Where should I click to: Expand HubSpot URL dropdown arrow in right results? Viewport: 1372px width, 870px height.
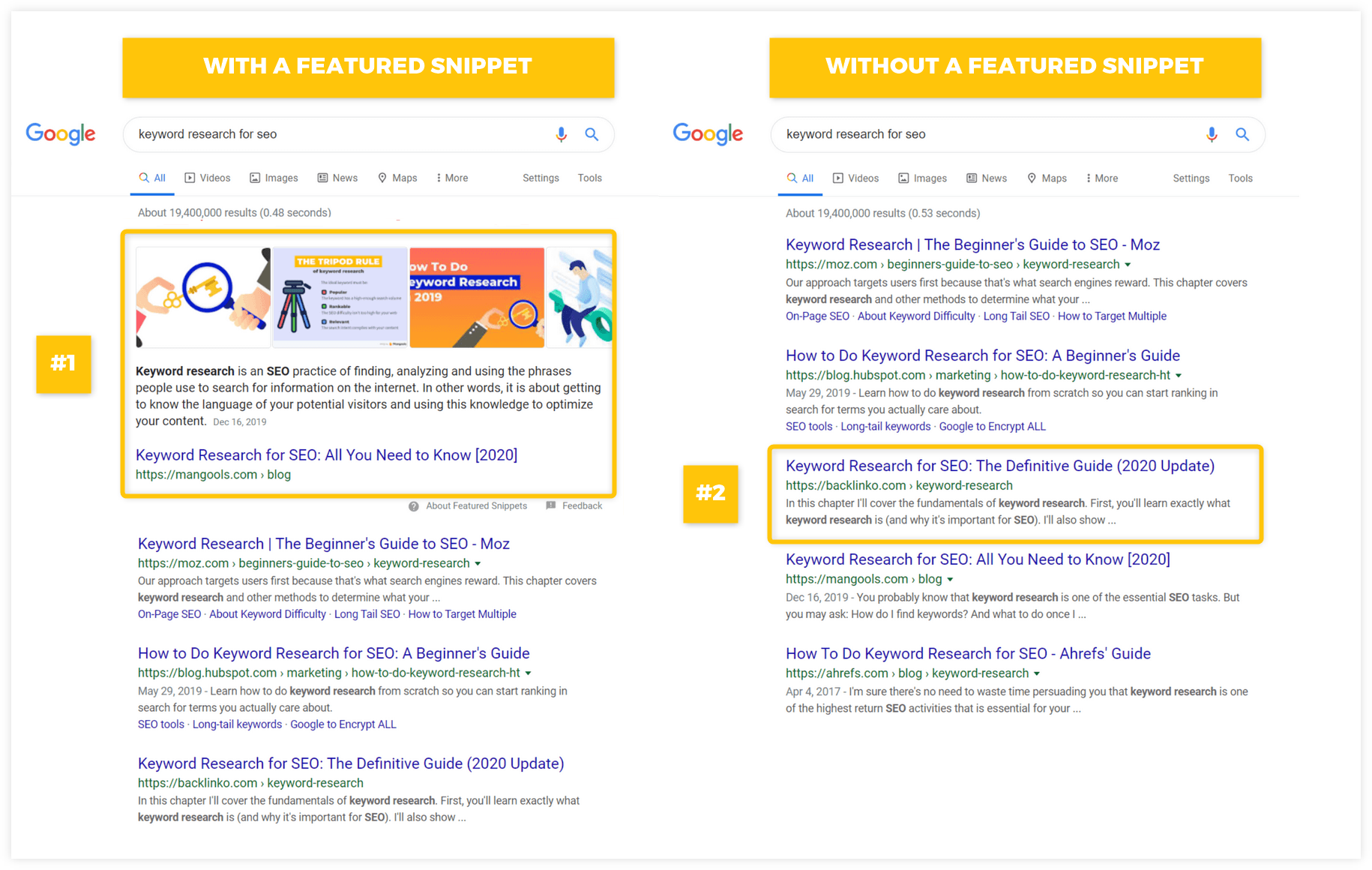[x=1178, y=376]
